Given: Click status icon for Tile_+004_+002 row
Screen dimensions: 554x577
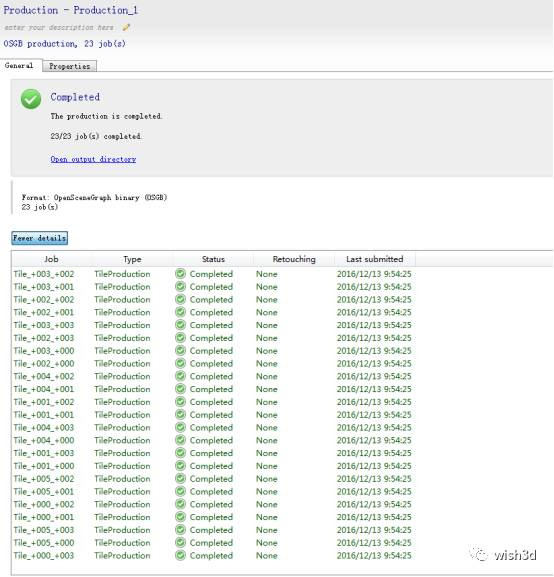Looking at the screenshot, I should (180, 376).
